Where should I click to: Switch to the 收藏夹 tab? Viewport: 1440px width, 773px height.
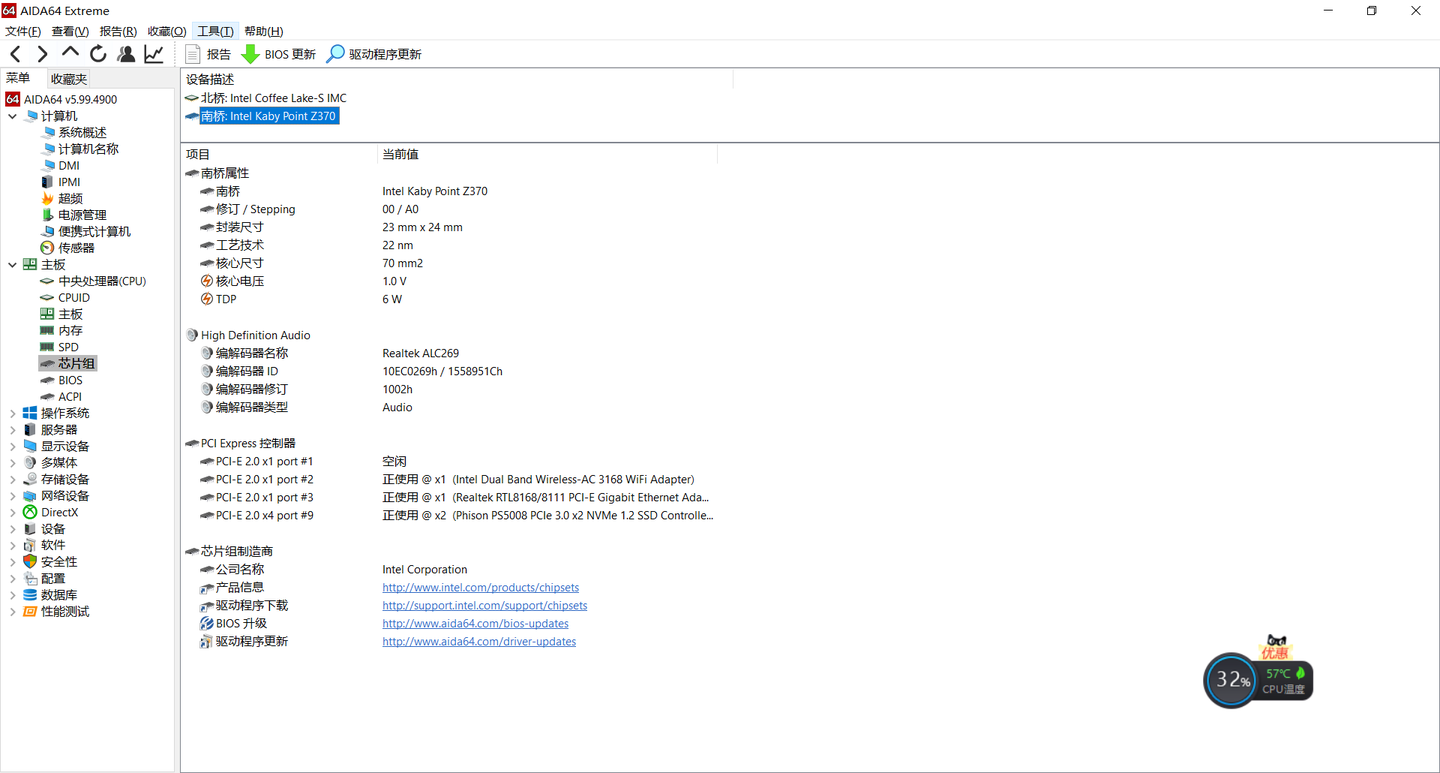[x=67, y=78]
